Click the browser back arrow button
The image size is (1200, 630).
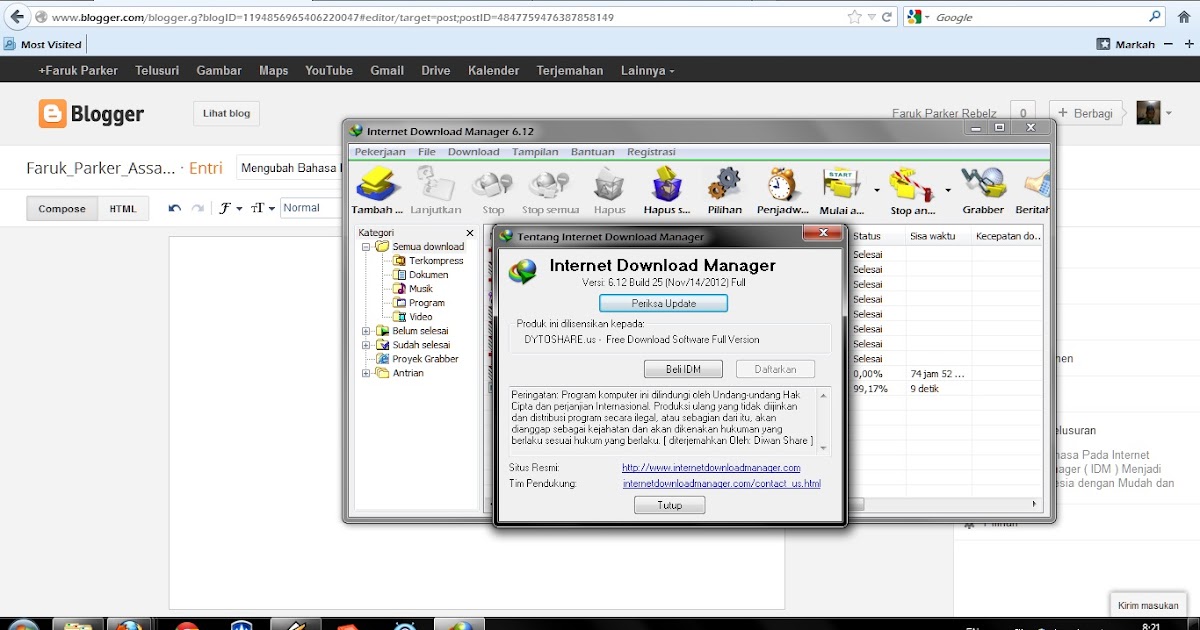point(16,17)
